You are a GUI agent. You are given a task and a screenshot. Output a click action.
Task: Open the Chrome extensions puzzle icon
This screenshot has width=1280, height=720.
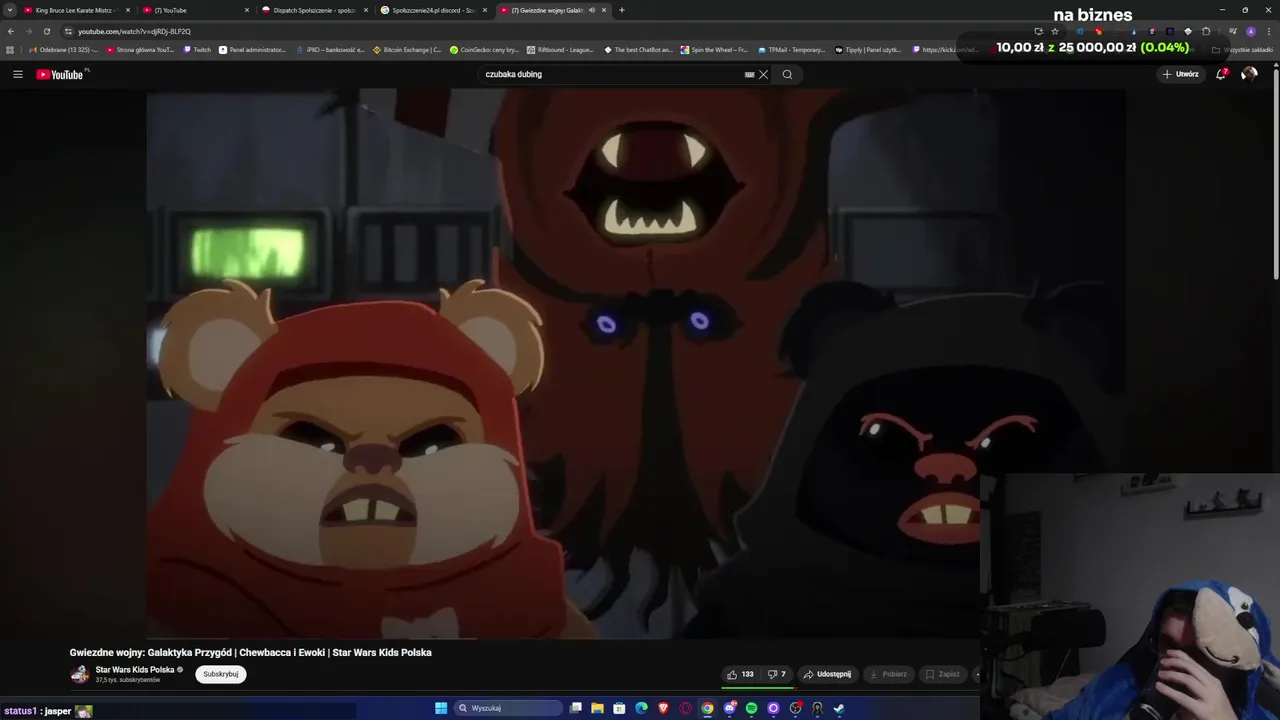point(1206,31)
